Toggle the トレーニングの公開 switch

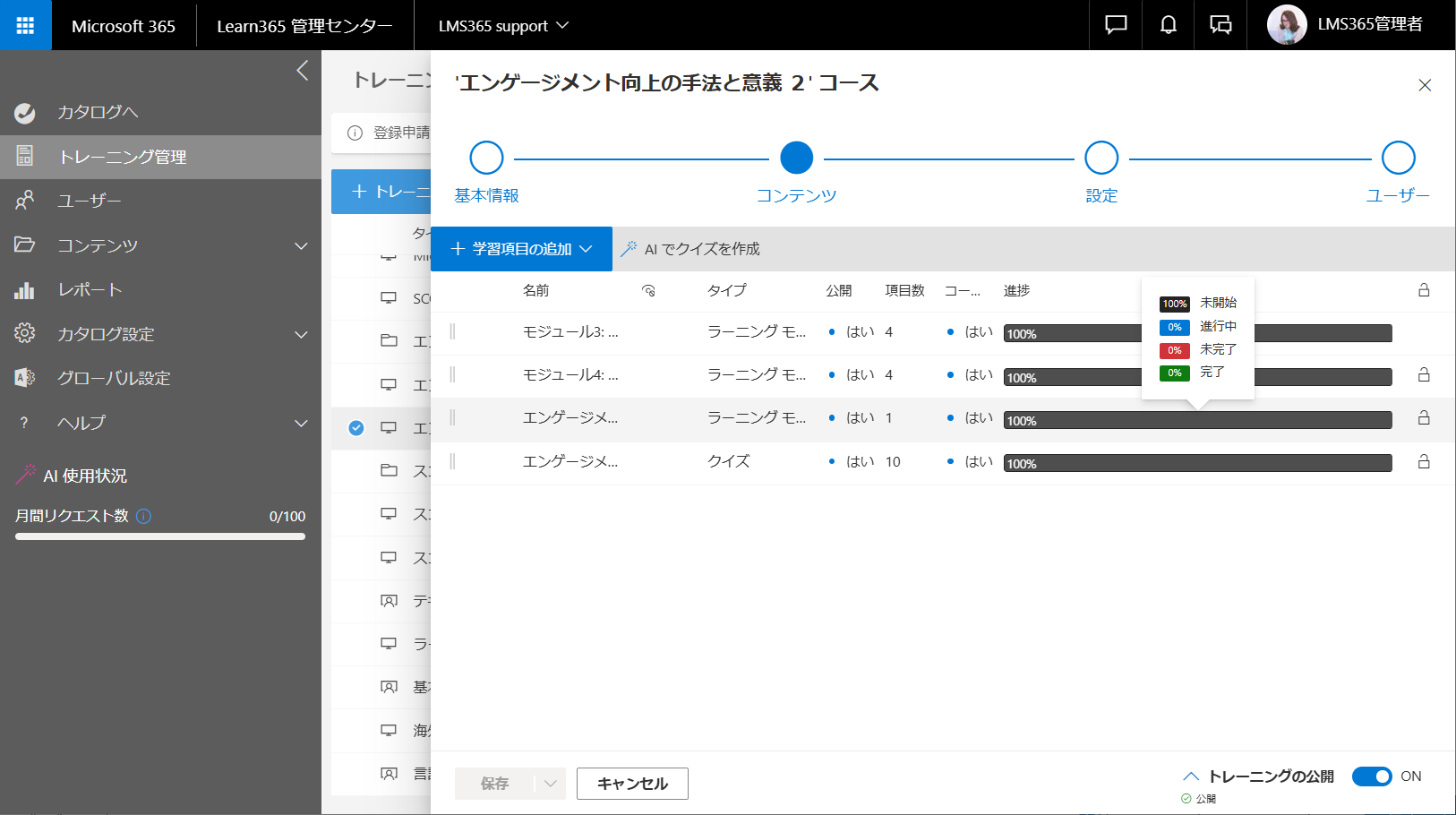pyautogui.click(x=1372, y=776)
